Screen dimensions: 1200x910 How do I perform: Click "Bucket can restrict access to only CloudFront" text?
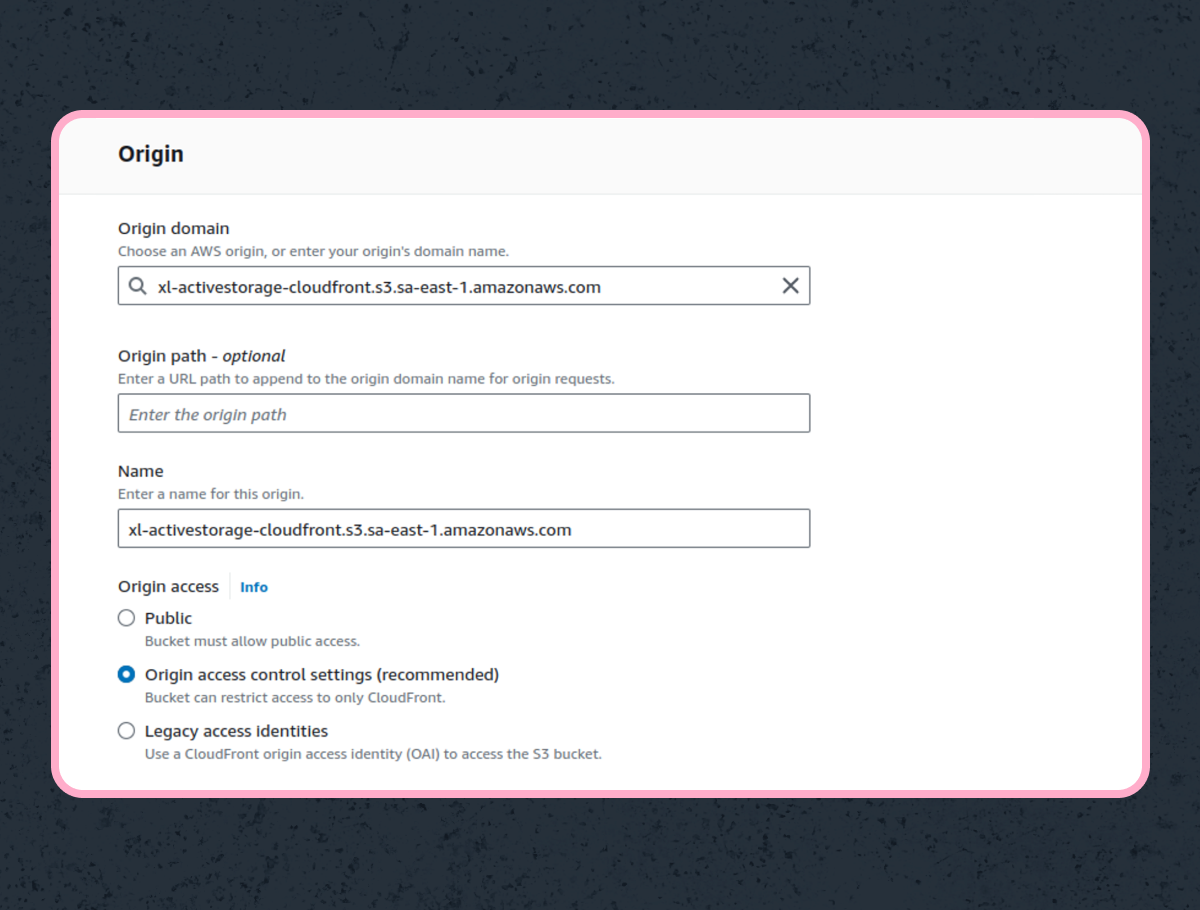coord(294,698)
